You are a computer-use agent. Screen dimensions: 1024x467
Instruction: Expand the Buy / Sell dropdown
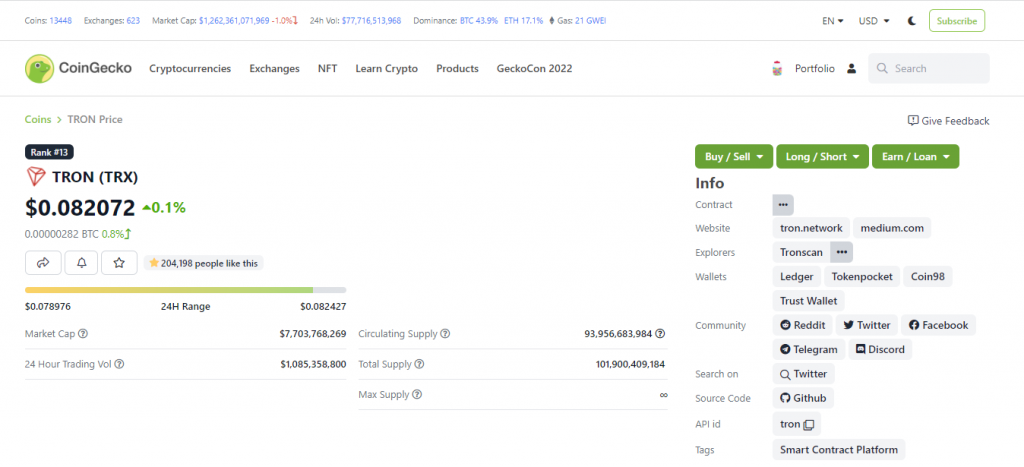[734, 157]
